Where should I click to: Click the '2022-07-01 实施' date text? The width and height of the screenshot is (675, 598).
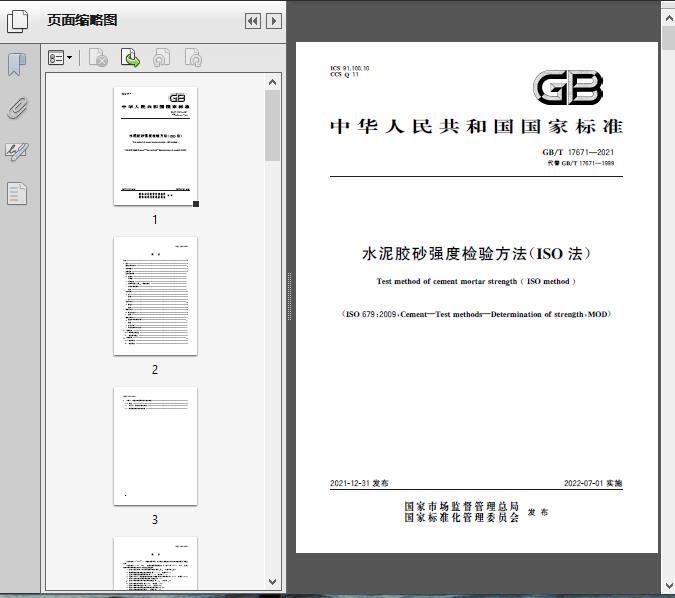tap(593, 483)
